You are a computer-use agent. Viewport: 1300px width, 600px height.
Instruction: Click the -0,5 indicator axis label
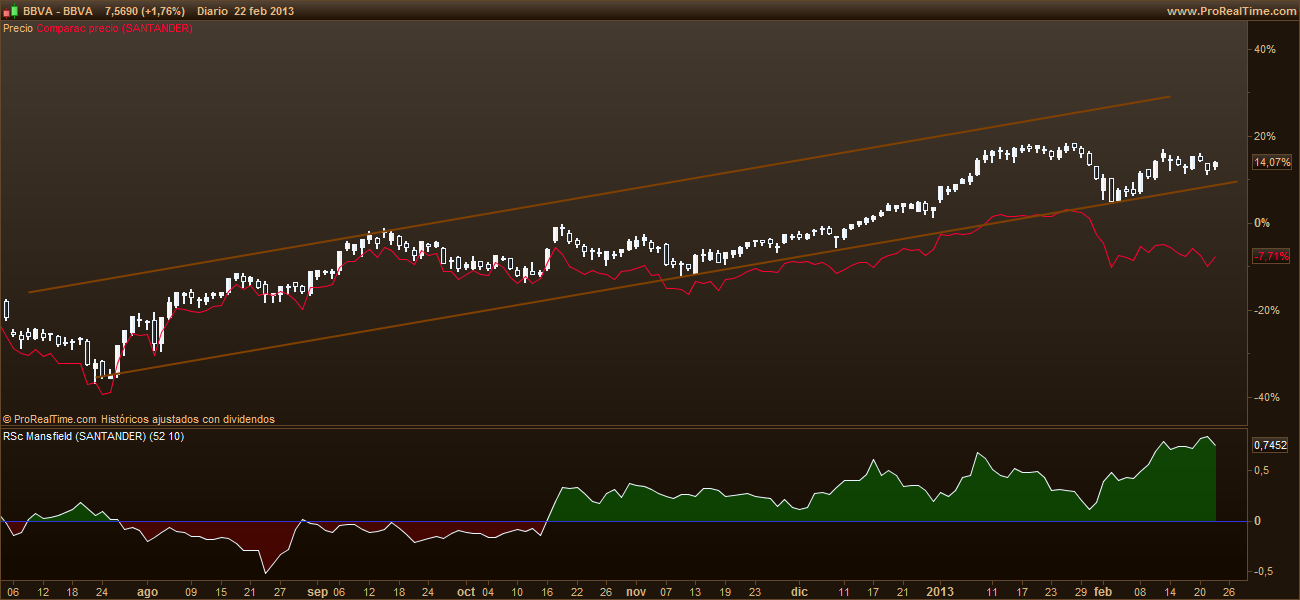1266,571
